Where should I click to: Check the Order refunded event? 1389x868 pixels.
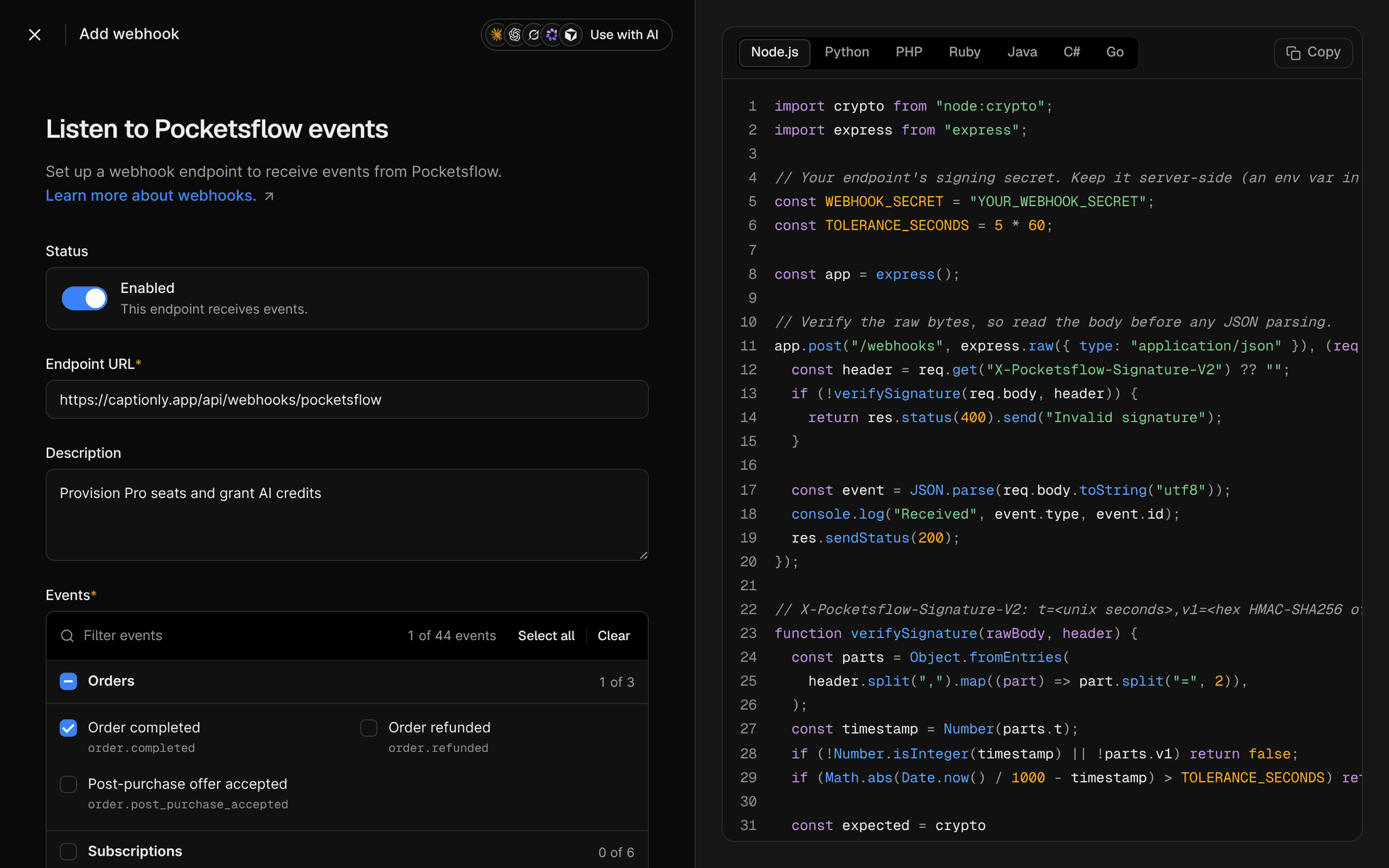coord(369,728)
